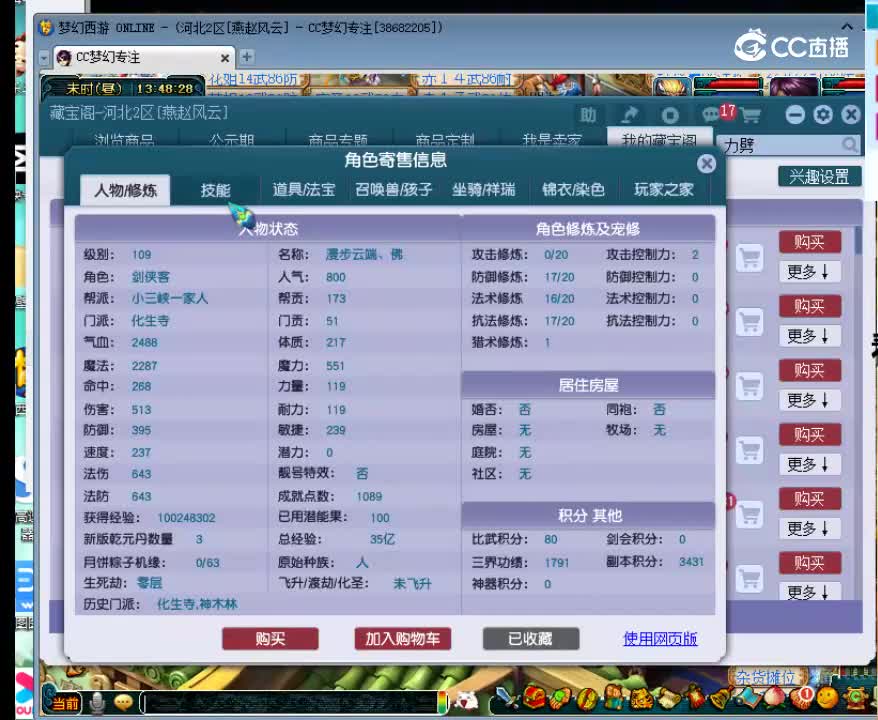
Task: Select purple-haired character portrait at top
Action: (x=793, y=86)
